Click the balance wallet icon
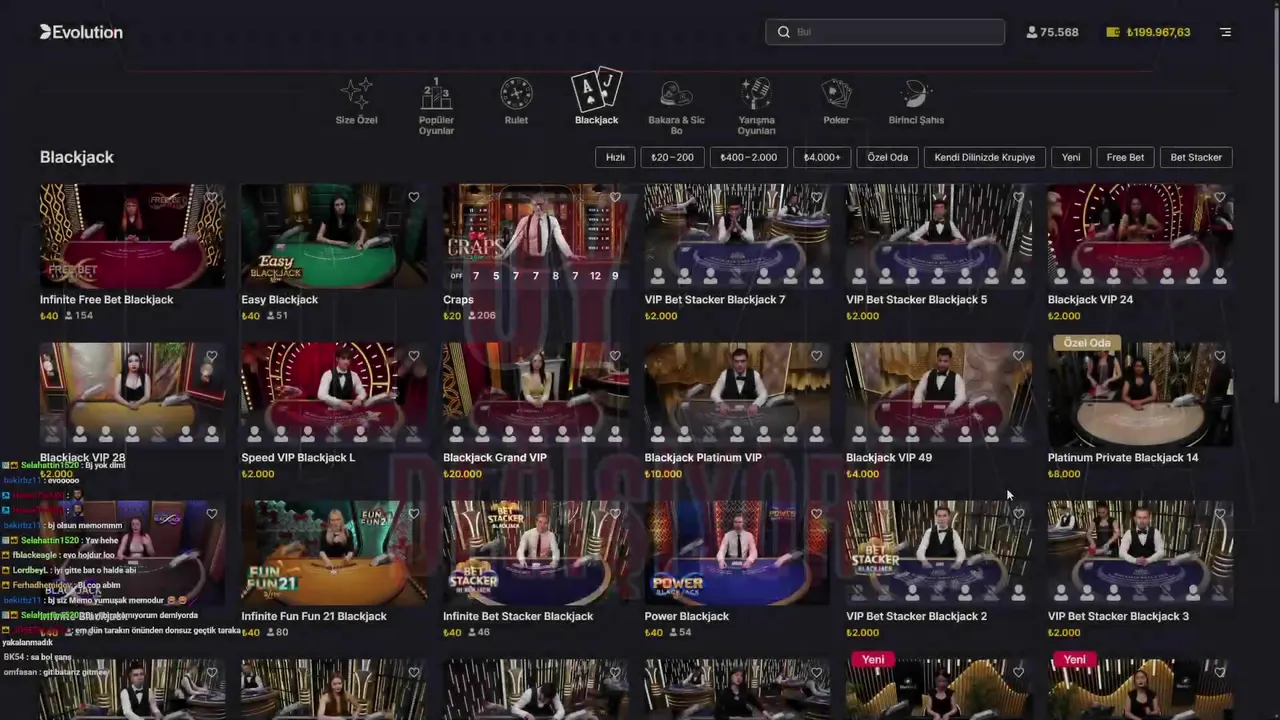1280x720 pixels. tap(1113, 32)
